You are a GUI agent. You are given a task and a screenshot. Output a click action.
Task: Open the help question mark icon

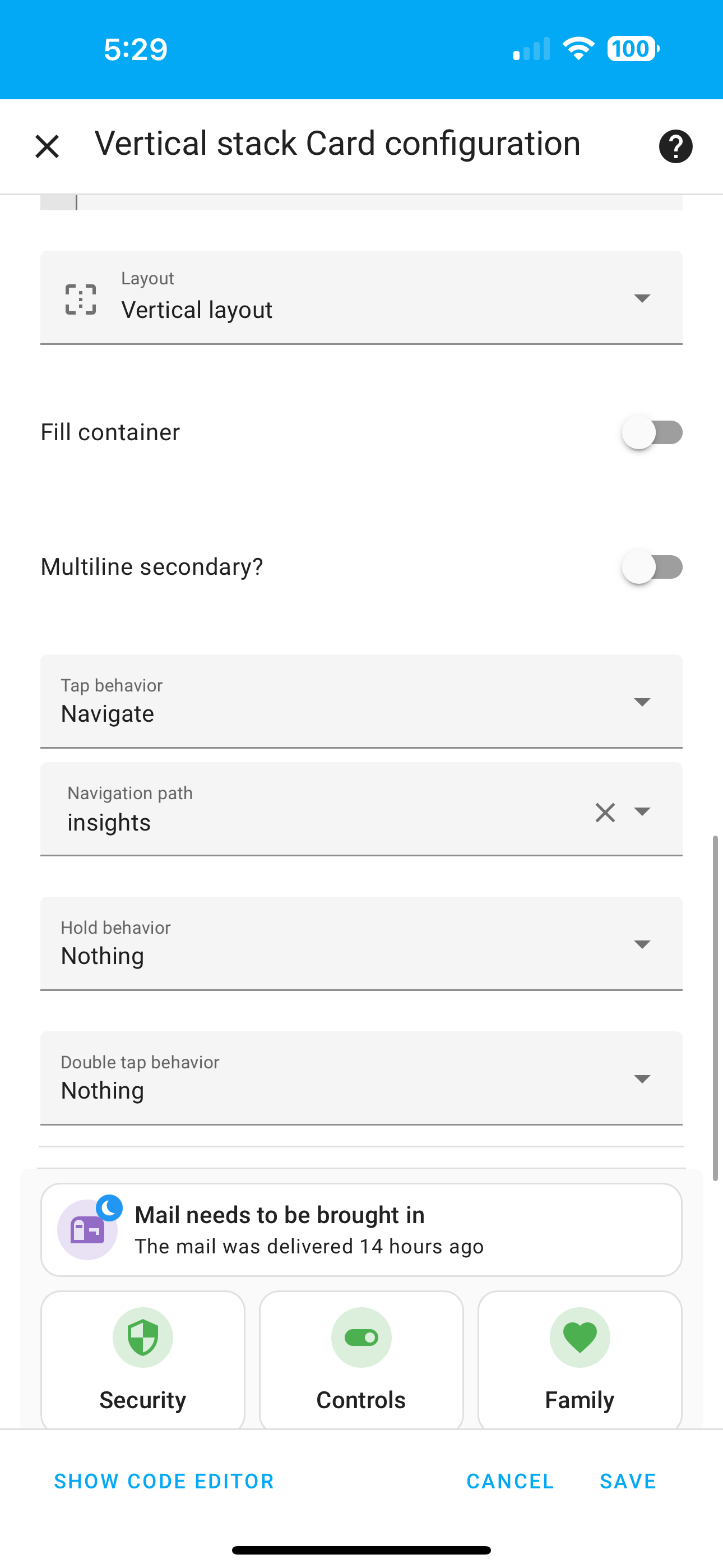pyautogui.click(x=675, y=146)
